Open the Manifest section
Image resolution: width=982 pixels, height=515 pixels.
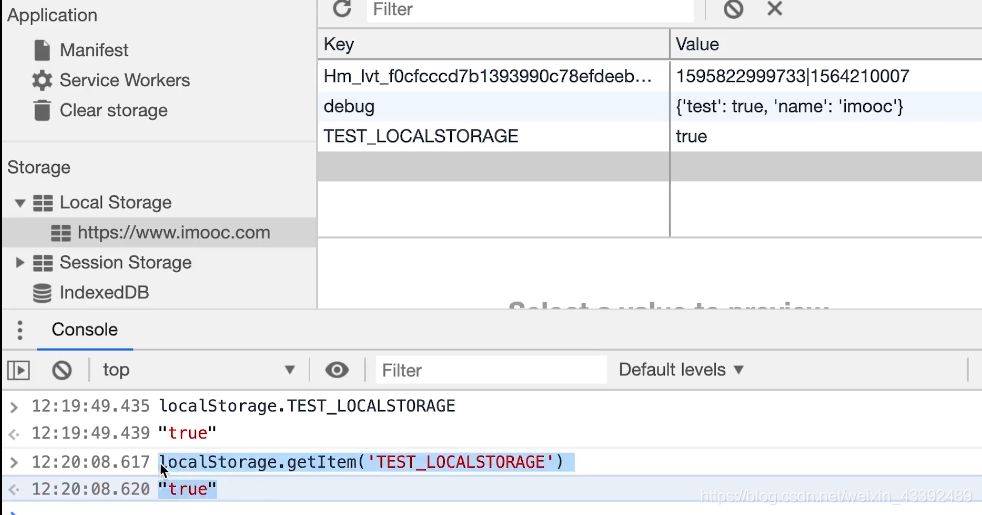[x=94, y=50]
